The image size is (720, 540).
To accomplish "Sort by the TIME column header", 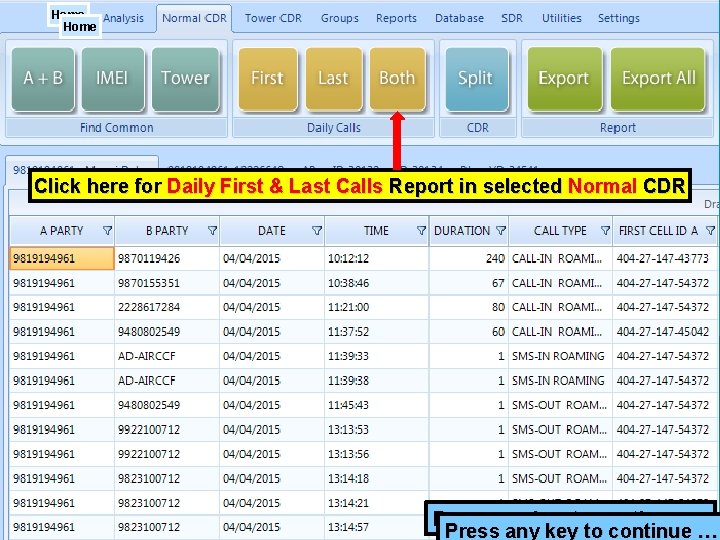I will coord(376,231).
